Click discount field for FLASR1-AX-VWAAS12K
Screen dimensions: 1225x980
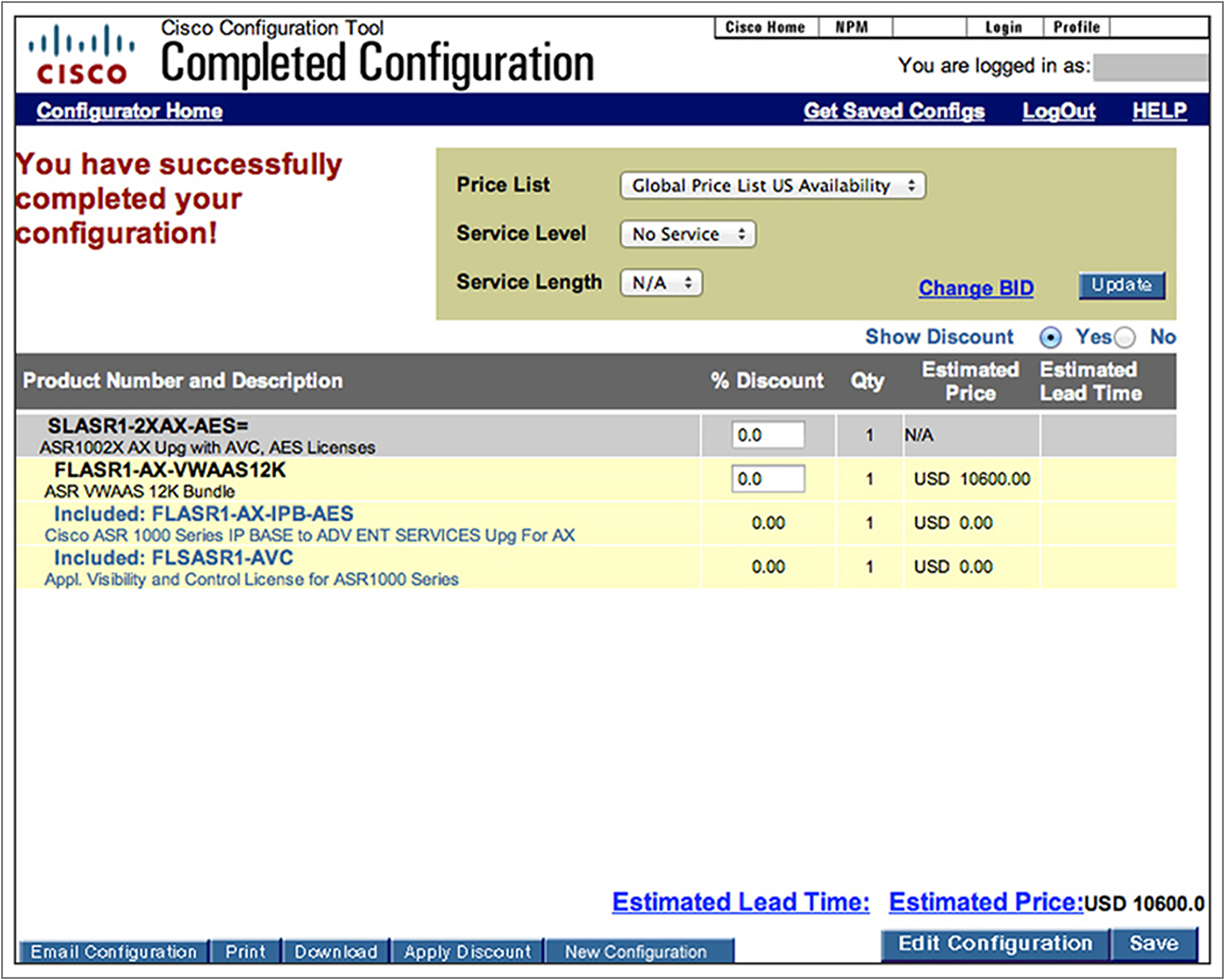coord(768,479)
